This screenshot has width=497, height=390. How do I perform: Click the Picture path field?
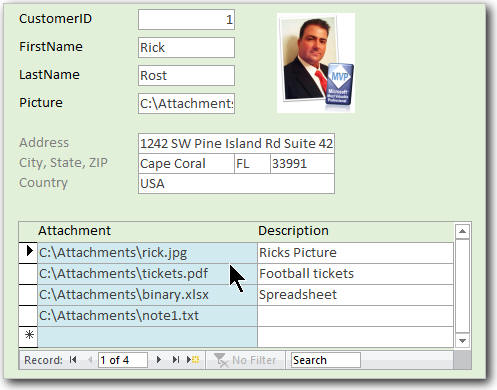pos(186,103)
